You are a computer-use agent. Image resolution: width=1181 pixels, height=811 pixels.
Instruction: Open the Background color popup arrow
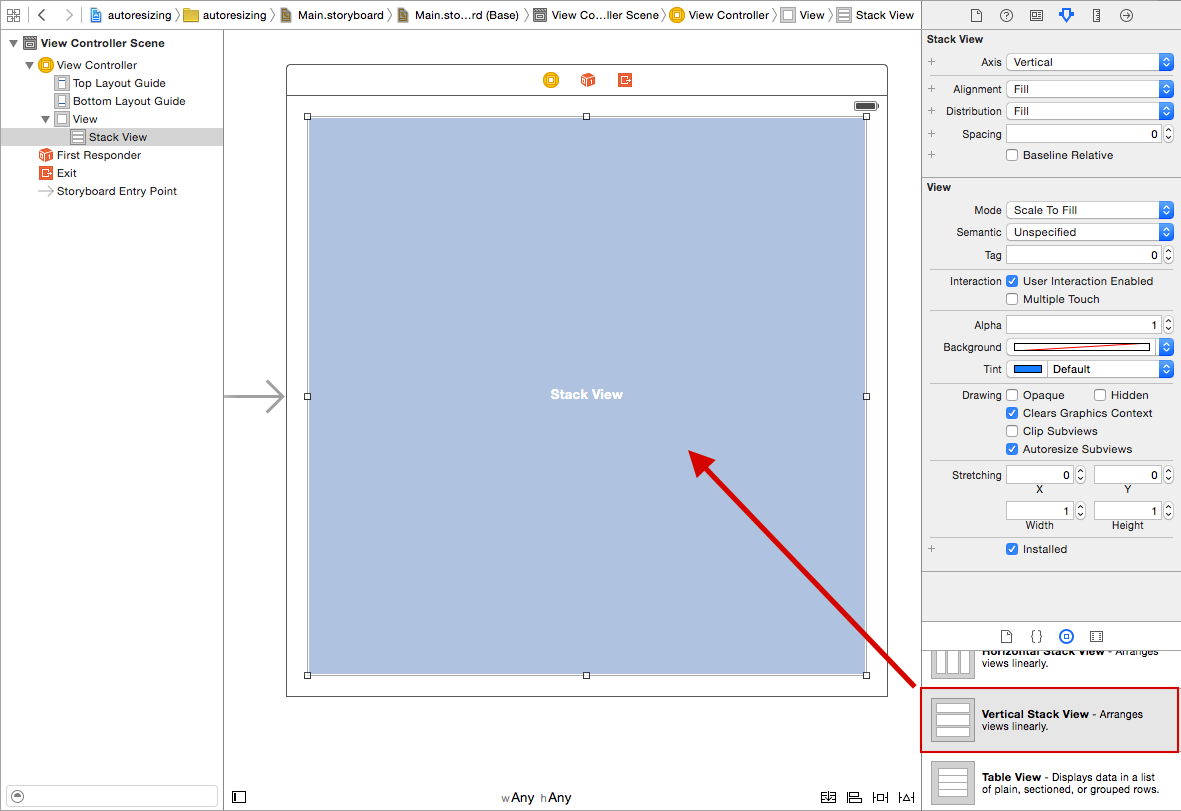tap(1166, 347)
